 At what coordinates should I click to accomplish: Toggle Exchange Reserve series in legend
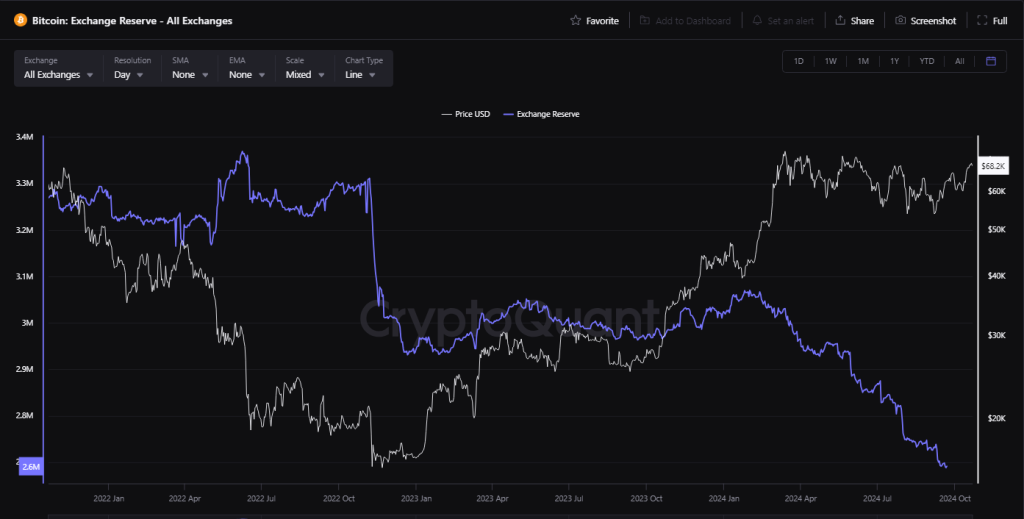(x=541, y=114)
